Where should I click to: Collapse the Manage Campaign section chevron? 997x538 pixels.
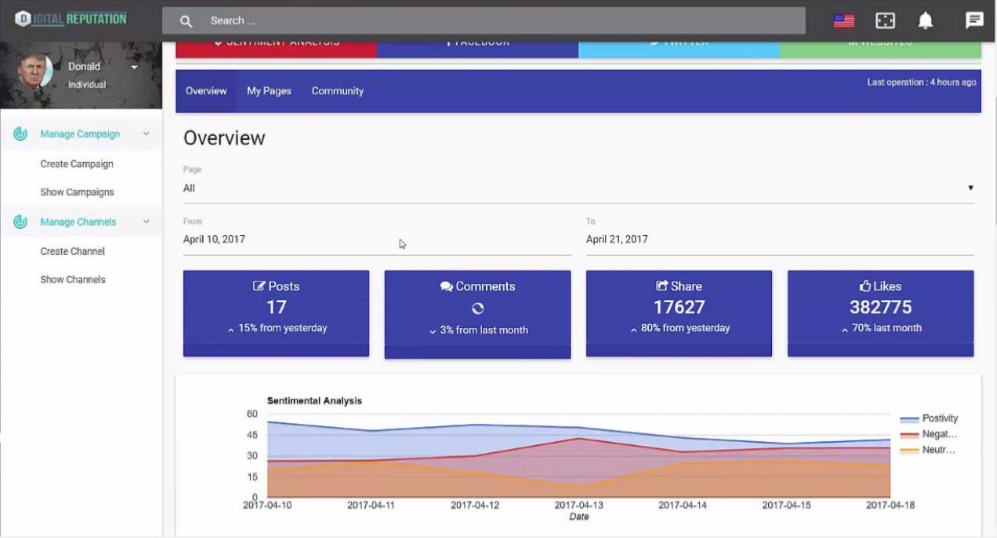click(147, 134)
